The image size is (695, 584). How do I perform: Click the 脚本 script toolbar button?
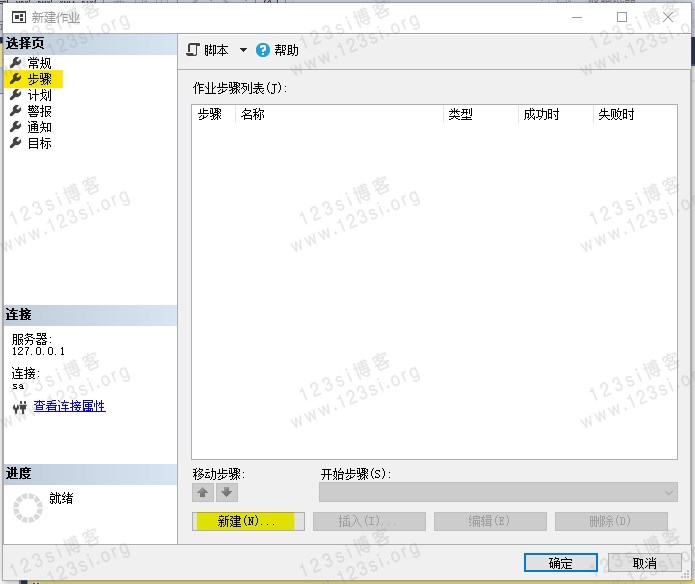point(207,50)
